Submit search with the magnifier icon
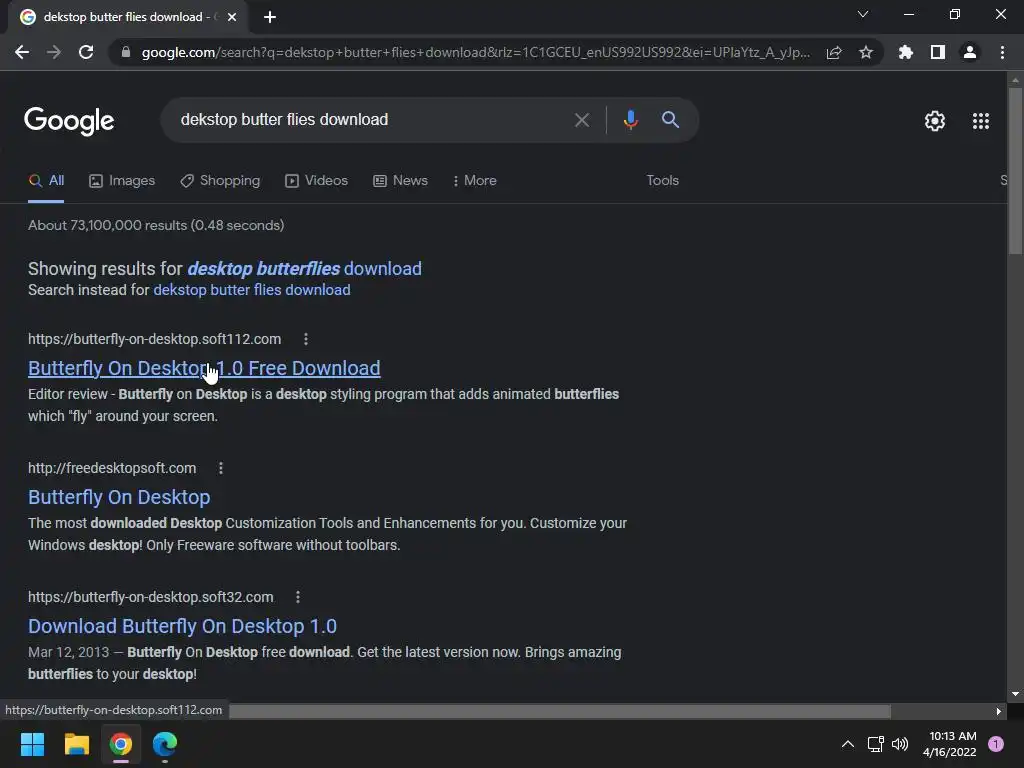 [670, 120]
